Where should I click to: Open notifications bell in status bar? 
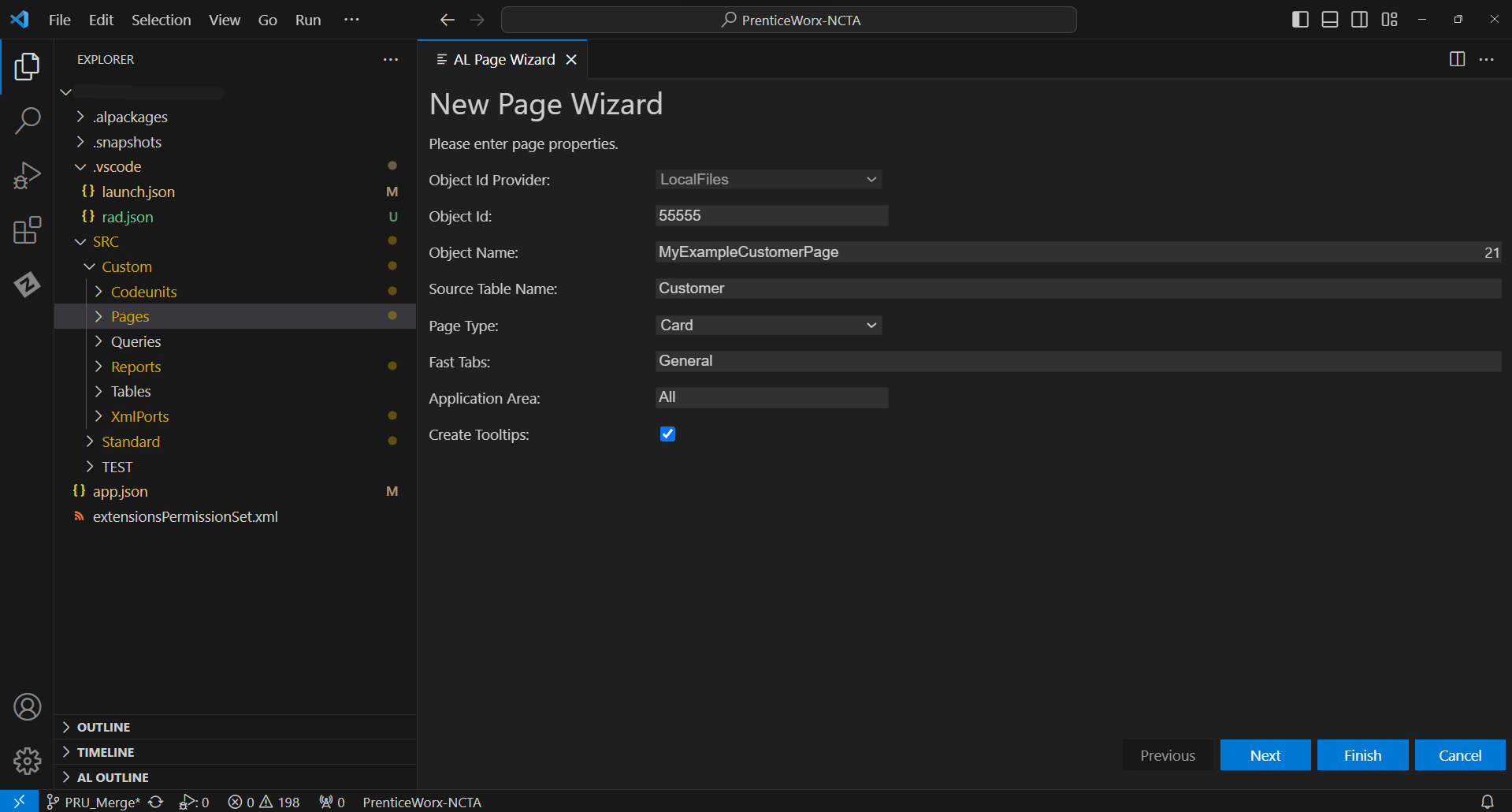point(1488,802)
